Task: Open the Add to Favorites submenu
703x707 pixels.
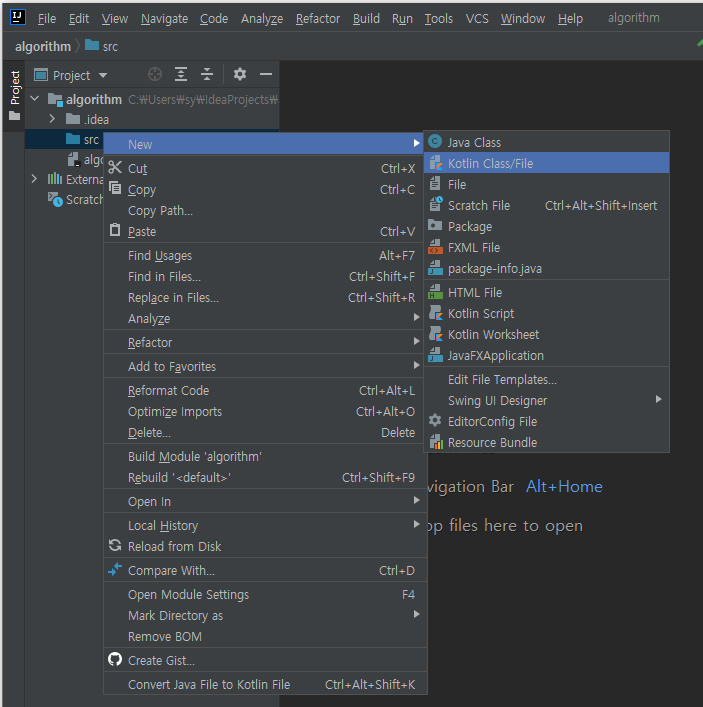Action: (x=266, y=366)
